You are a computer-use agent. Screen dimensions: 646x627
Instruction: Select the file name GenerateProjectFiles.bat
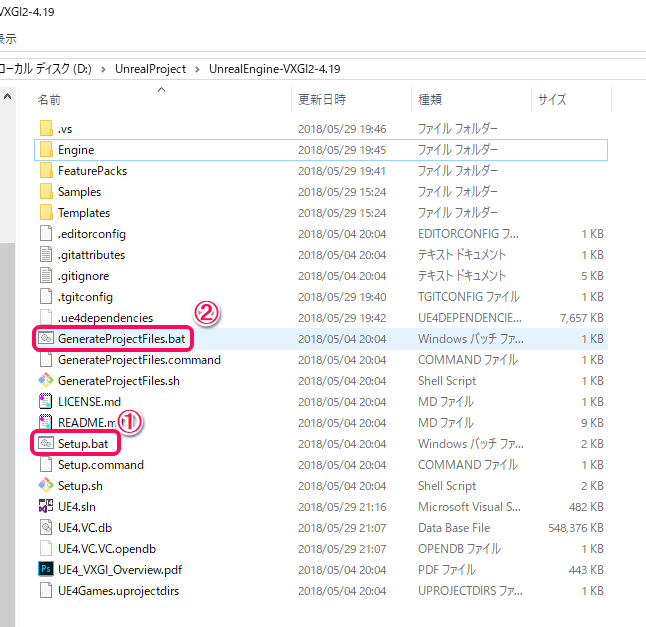122,339
